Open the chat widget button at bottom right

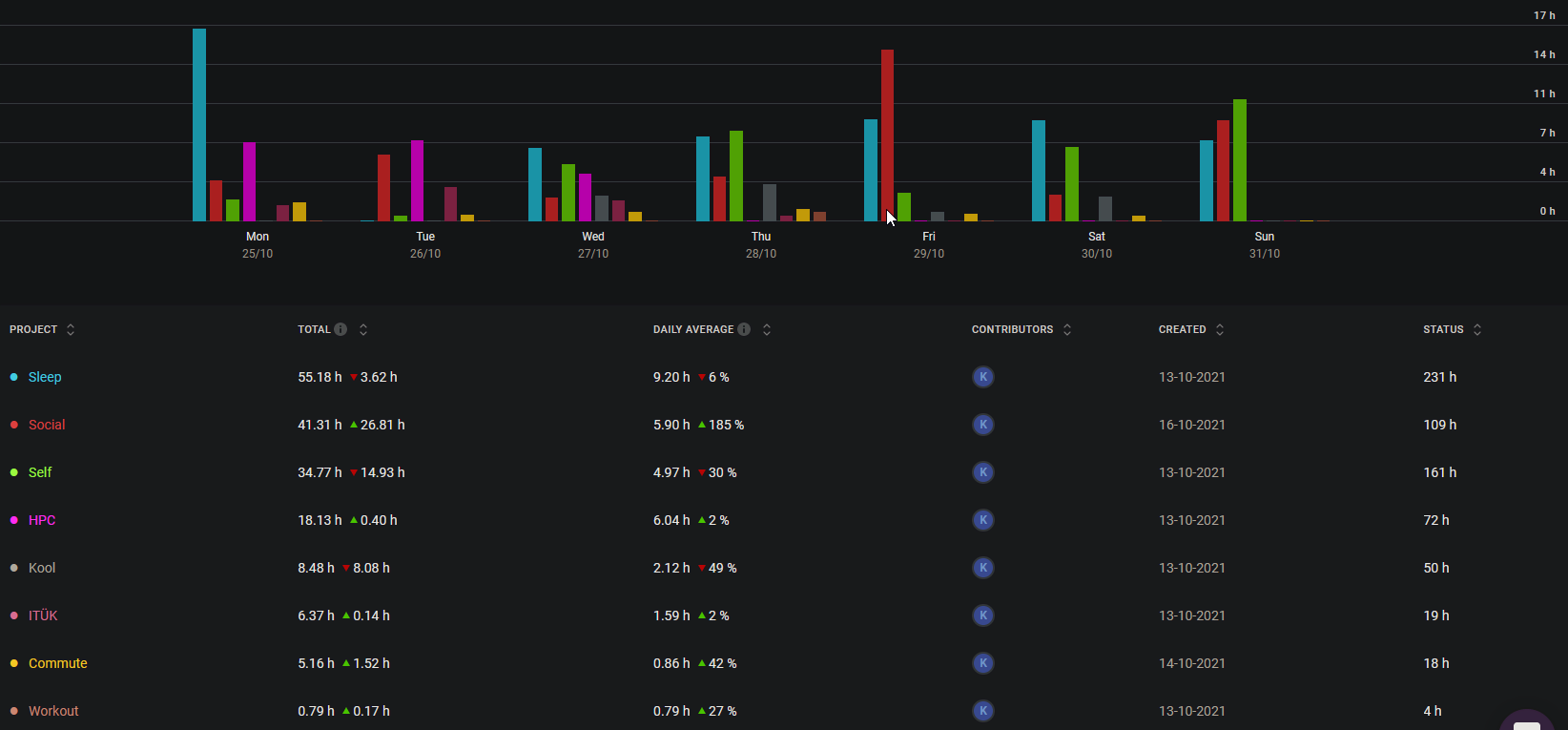[1527, 720]
